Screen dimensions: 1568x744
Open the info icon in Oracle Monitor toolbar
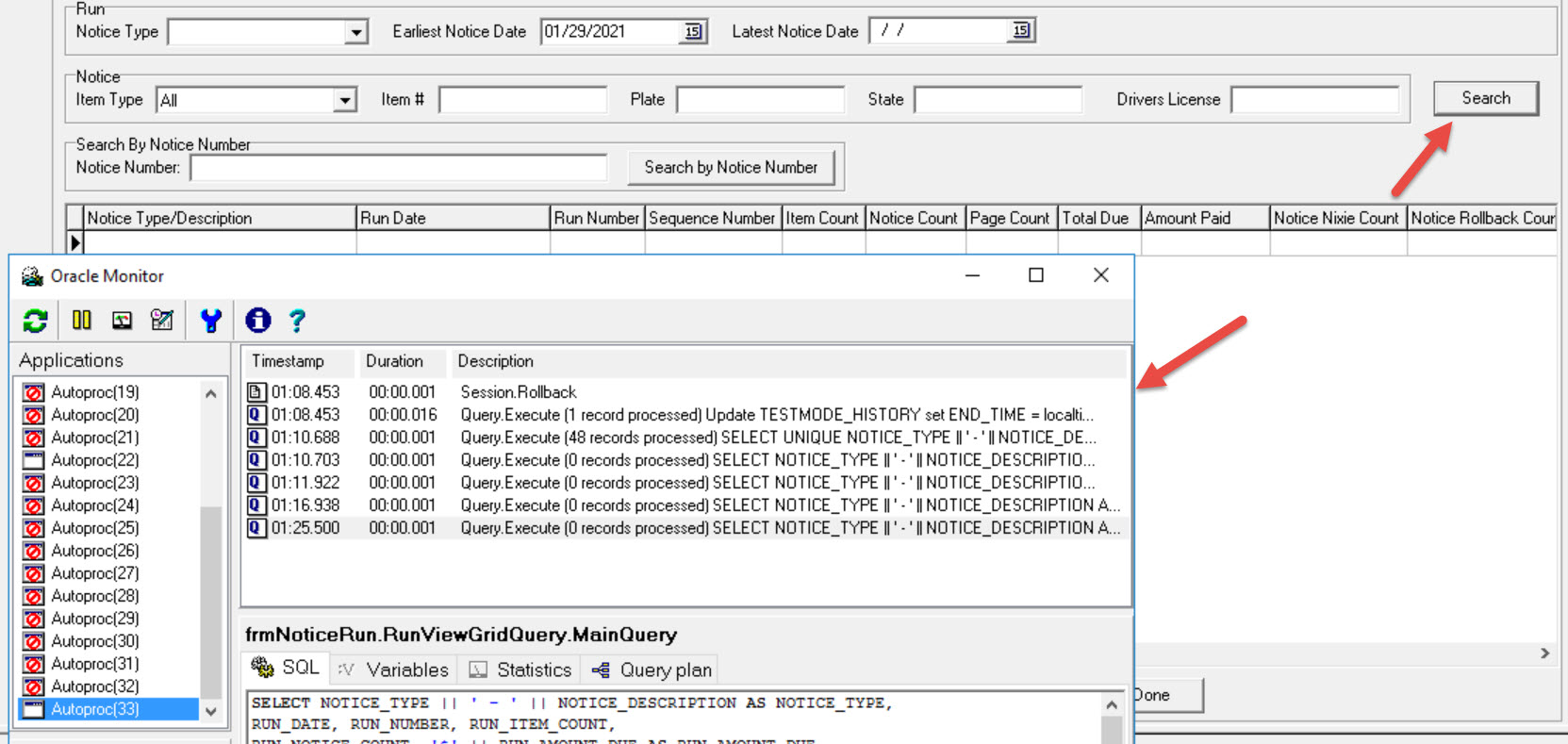point(257,321)
